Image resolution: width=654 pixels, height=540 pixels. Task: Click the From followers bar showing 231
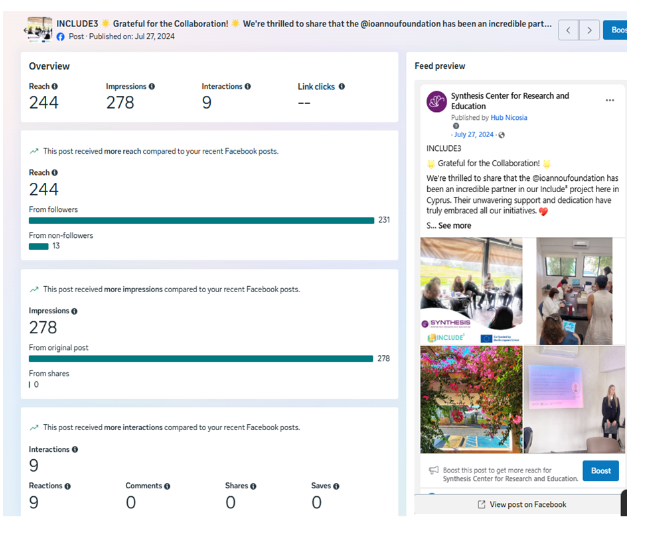201,221
